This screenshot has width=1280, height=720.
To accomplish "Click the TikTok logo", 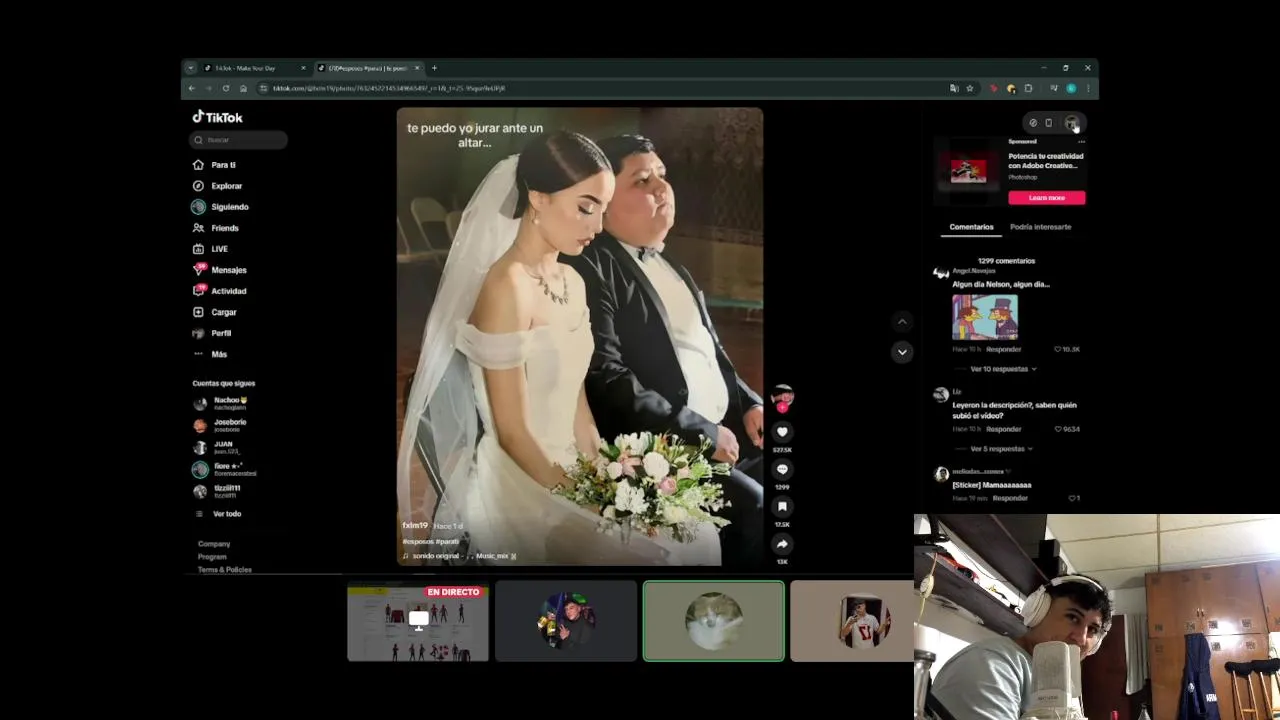I will tap(218, 117).
